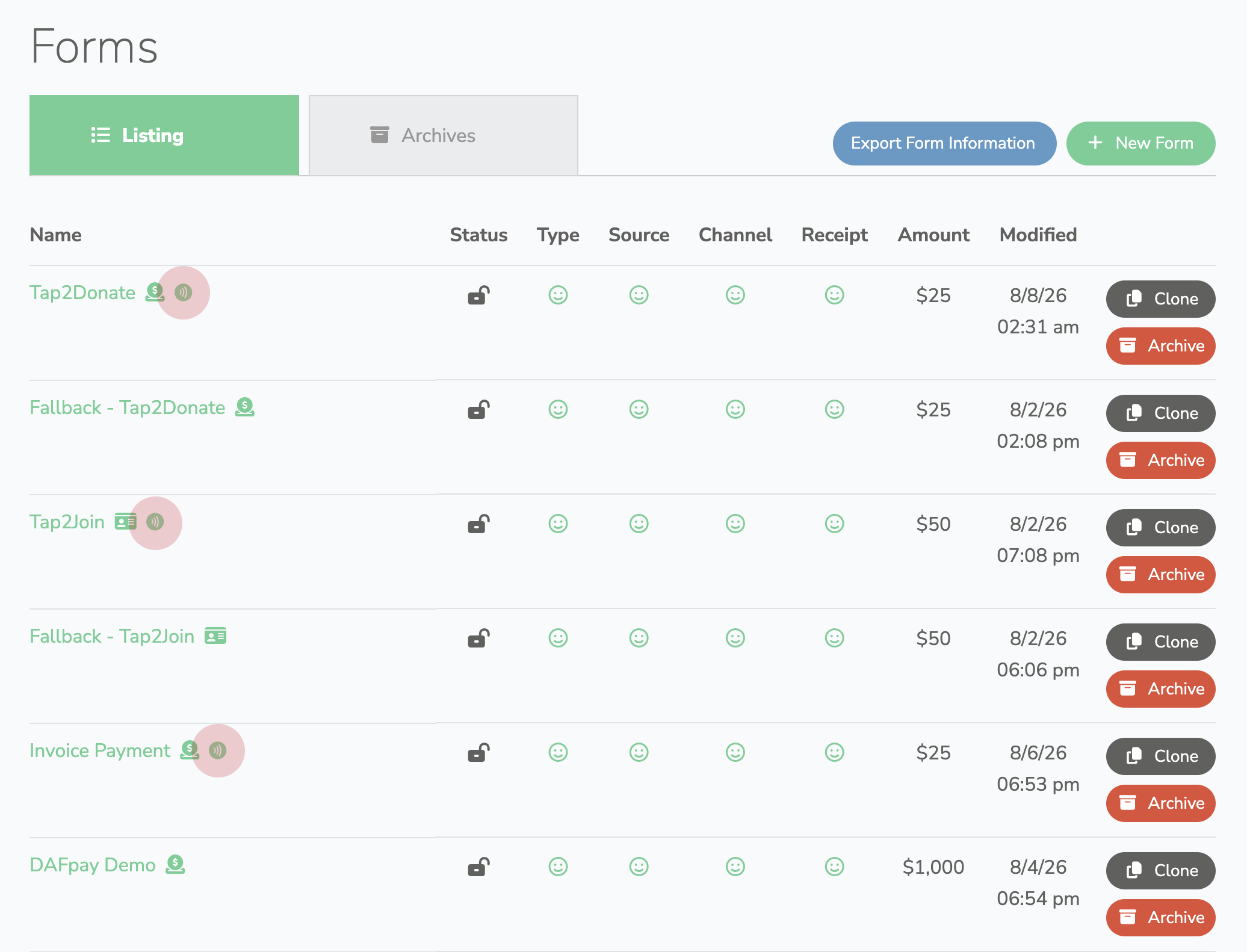The image size is (1247, 952).
Task: Archive the Fallback - Tap2Donate form
Action: pos(1160,460)
